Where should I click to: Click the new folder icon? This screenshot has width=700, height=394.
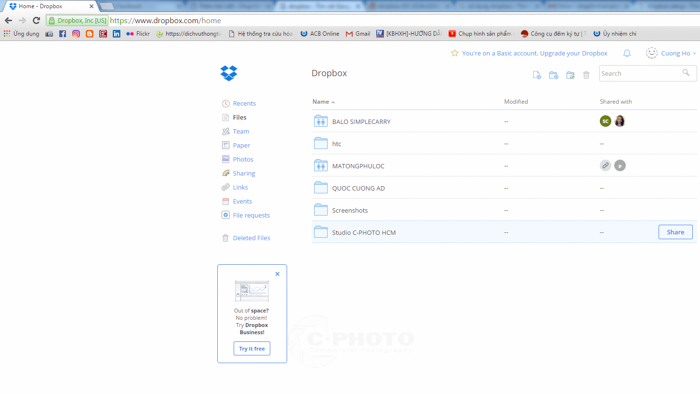point(554,75)
